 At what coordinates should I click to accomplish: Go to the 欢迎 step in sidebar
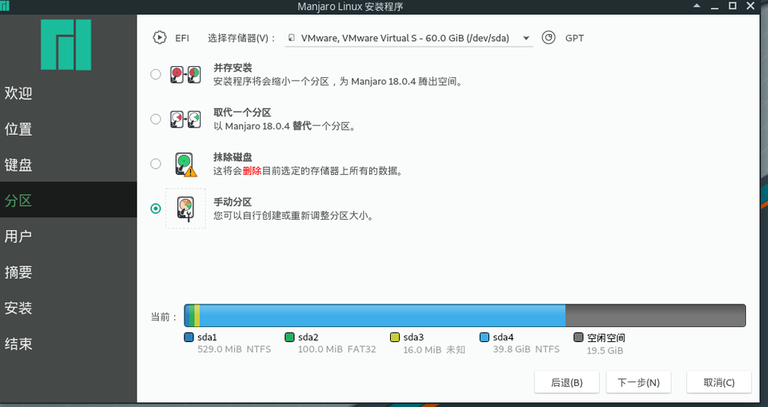[x=68, y=93]
